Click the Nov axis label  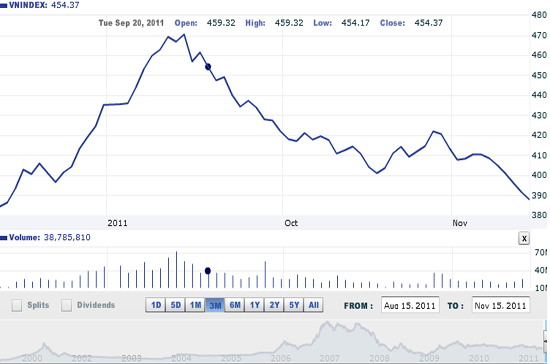tap(460, 223)
